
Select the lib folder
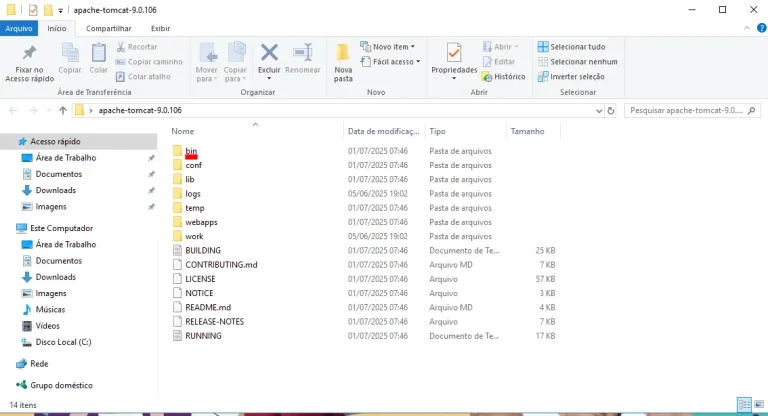[190, 179]
